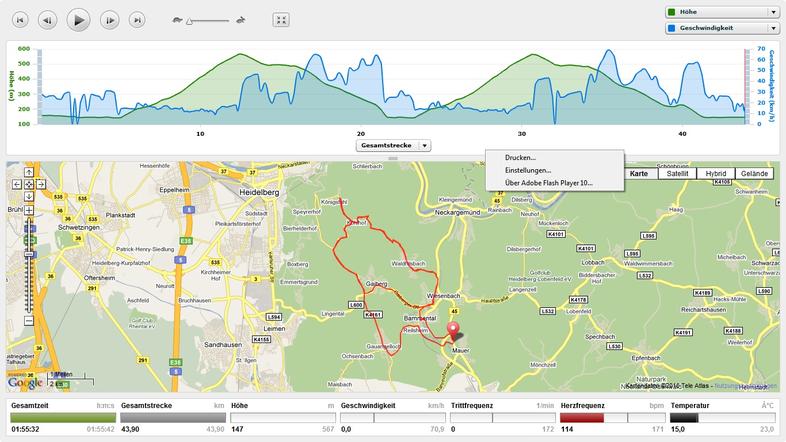This screenshot has height=442, width=786.
Task: Click the blue Geschwindigkeit color swatch
Action: point(671,28)
